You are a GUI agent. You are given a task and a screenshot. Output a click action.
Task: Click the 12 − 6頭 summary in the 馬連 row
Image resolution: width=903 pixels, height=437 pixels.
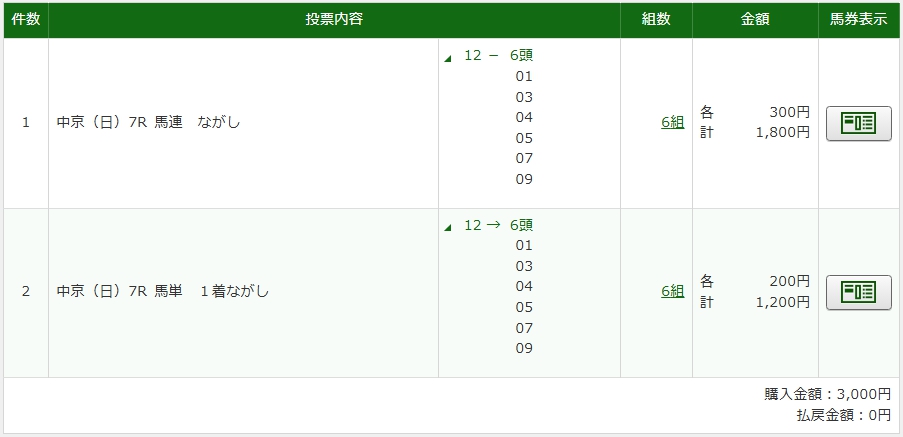498,55
